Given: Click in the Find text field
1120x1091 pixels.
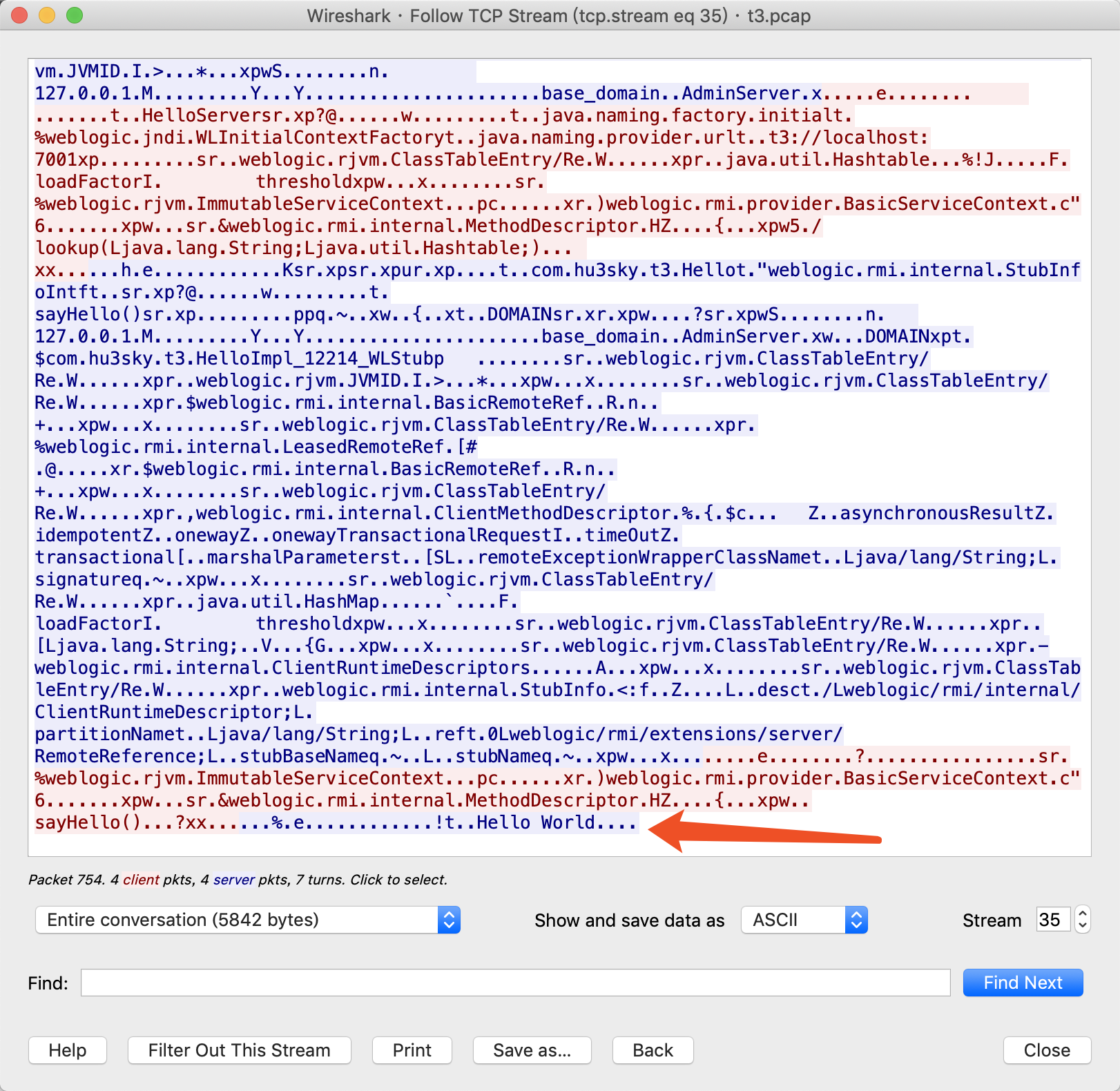Looking at the screenshot, I should [x=515, y=983].
